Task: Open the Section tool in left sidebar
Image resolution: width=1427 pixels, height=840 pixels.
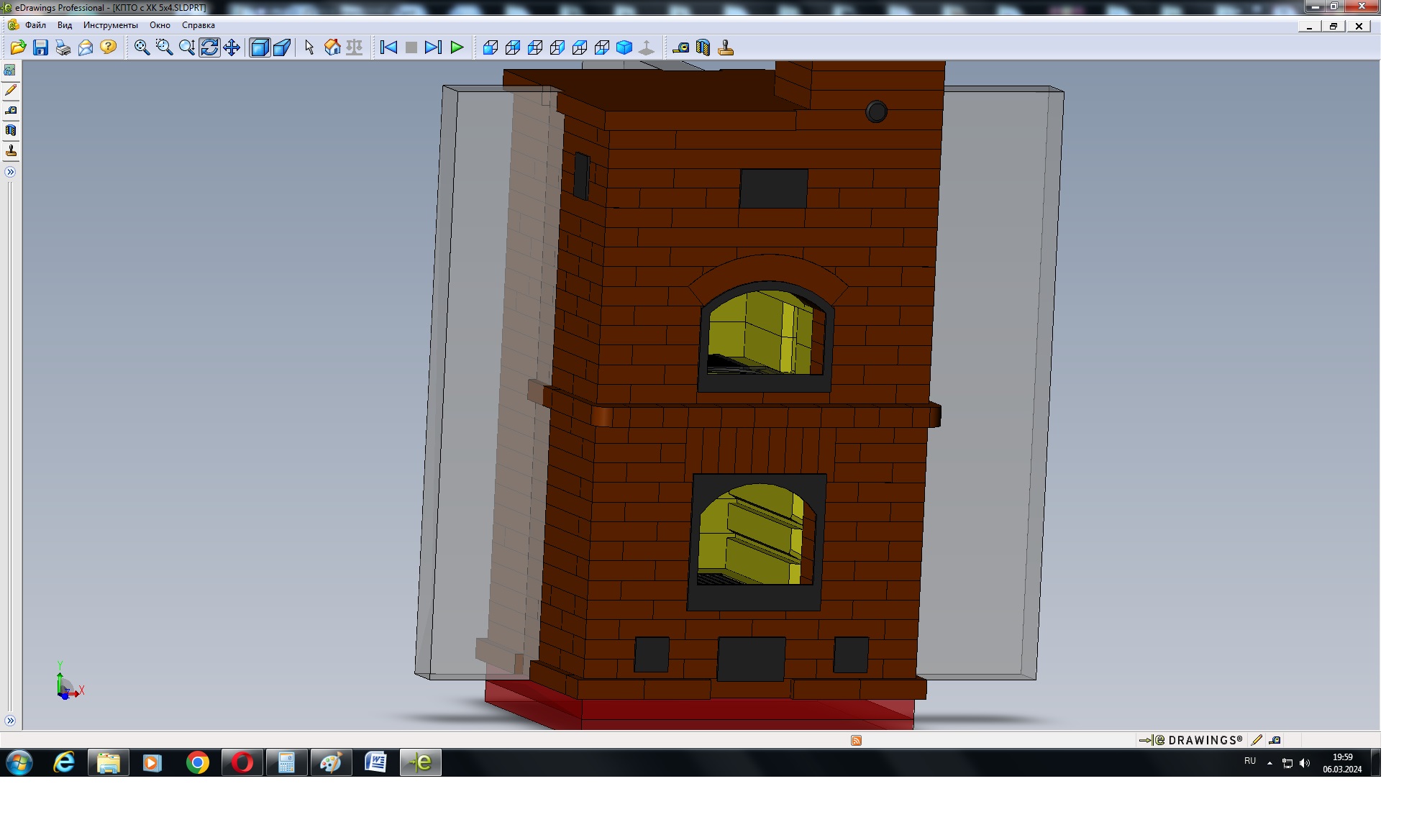Action: pos(11,131)
